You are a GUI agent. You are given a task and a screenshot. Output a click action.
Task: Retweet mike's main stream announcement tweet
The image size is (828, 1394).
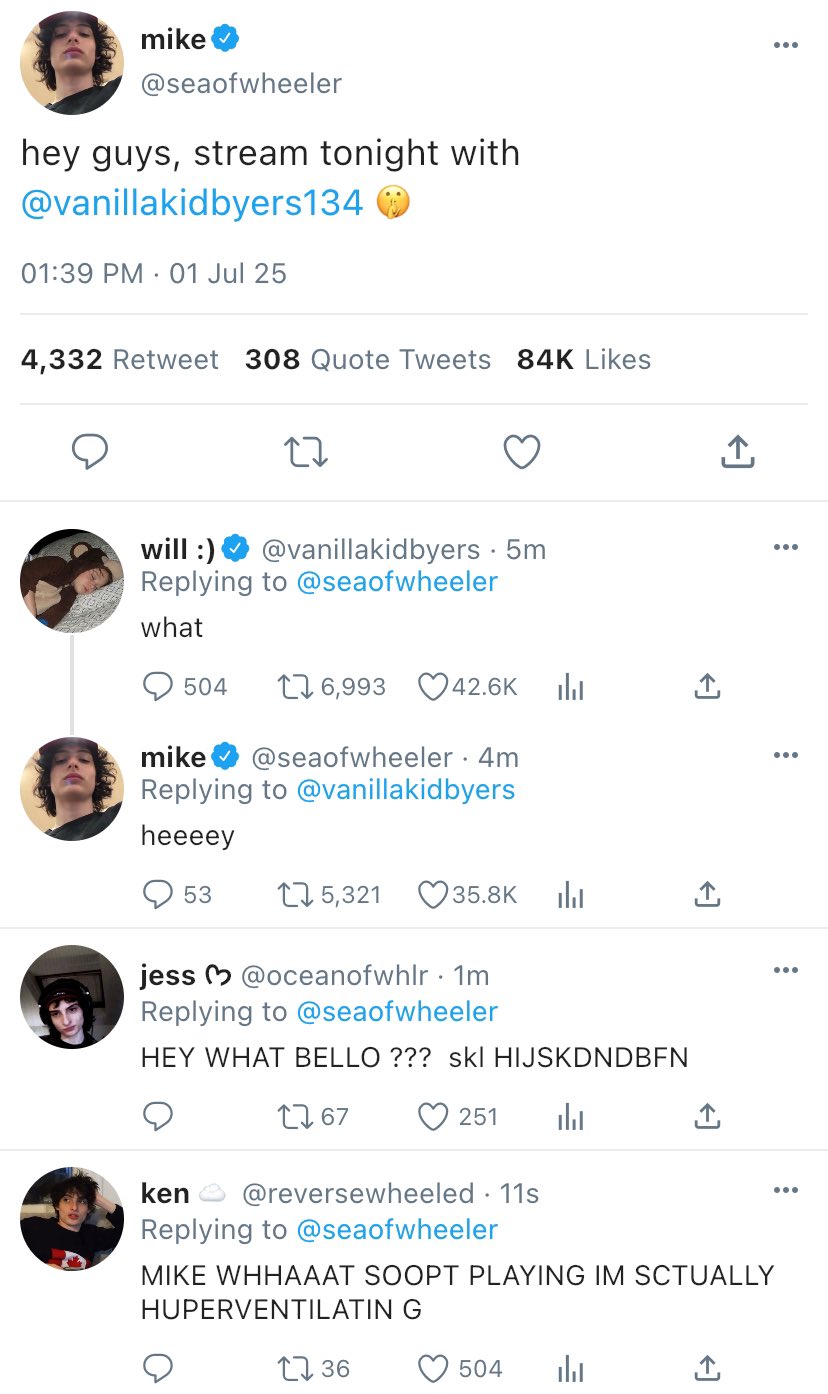306,453
